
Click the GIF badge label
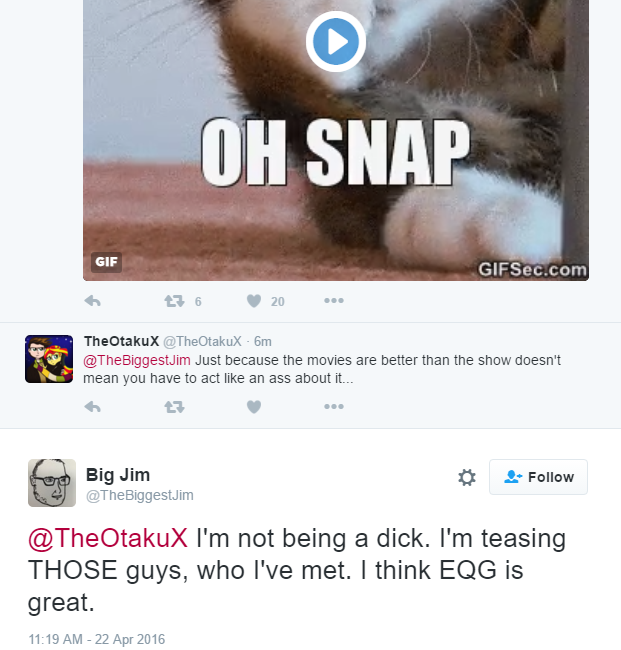pos(105,262)
